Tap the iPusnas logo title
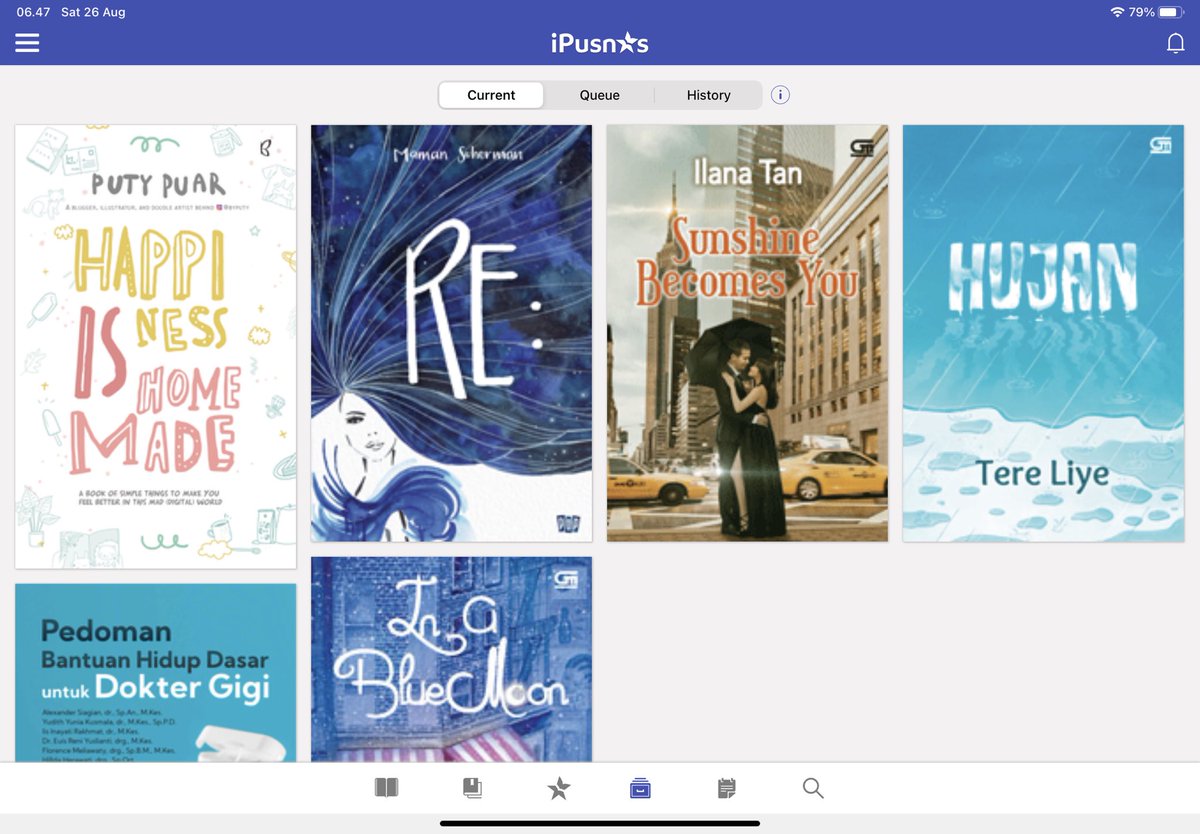 pos(600,43)
